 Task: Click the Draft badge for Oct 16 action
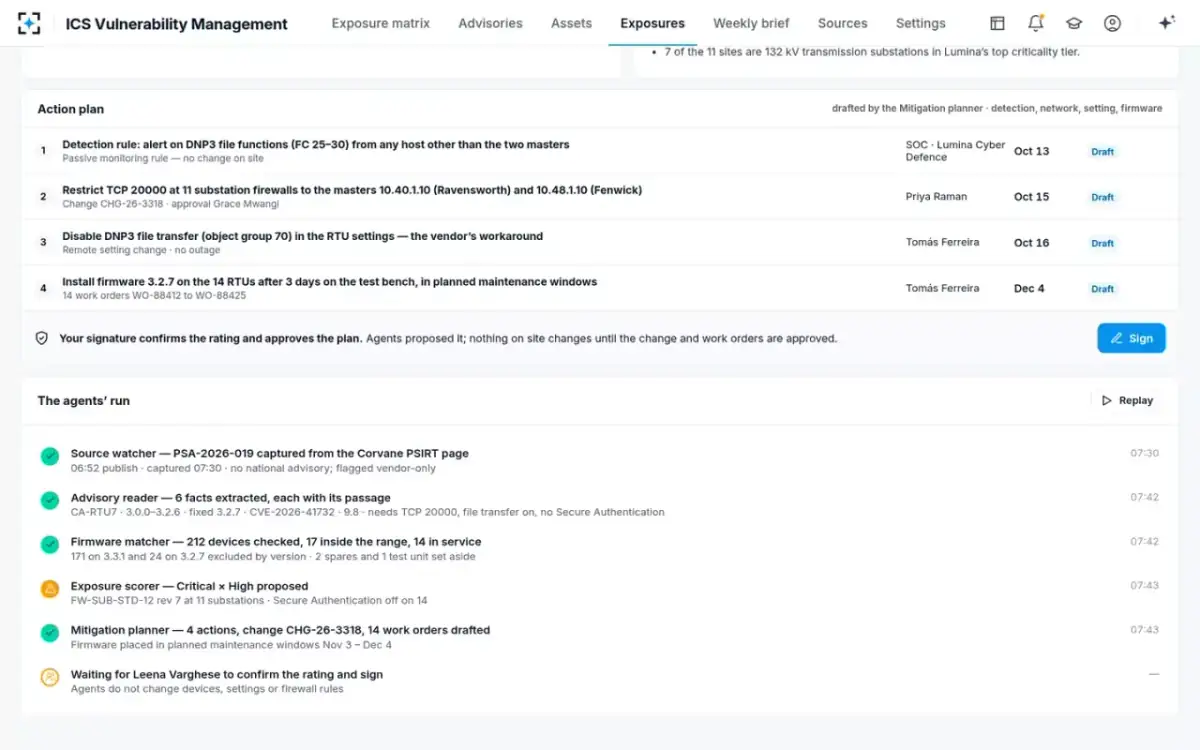point(1102,243)
